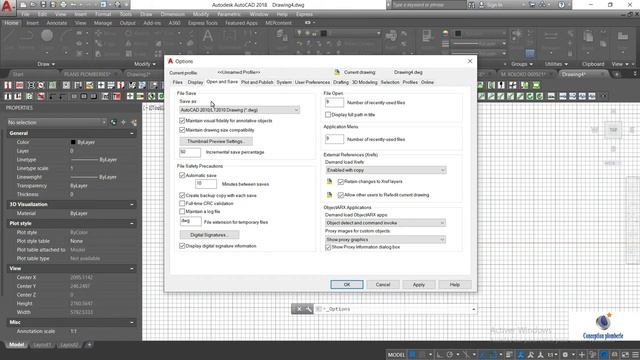The width and height of the screenshot is (640, 360).
Task: Collapse the General section in Properties
Action: click(132, 133)
